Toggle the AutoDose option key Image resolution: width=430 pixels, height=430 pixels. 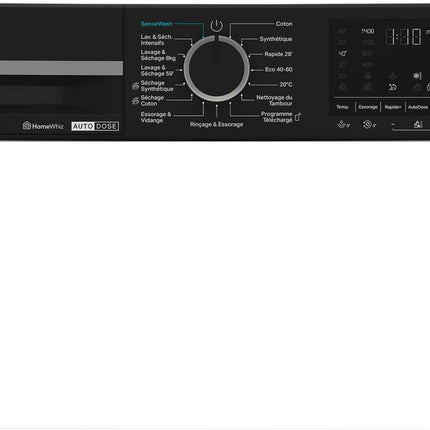[418, 107]
